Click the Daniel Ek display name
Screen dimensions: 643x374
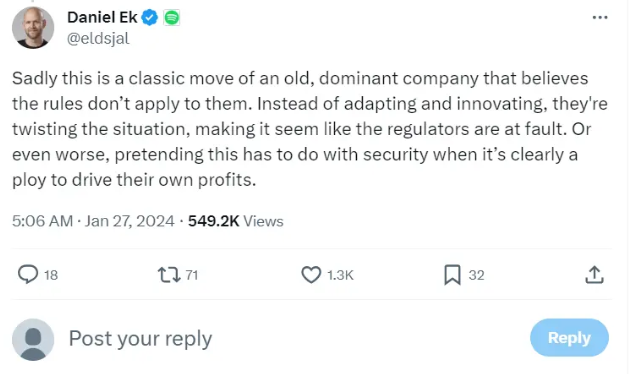coord(102,17)
